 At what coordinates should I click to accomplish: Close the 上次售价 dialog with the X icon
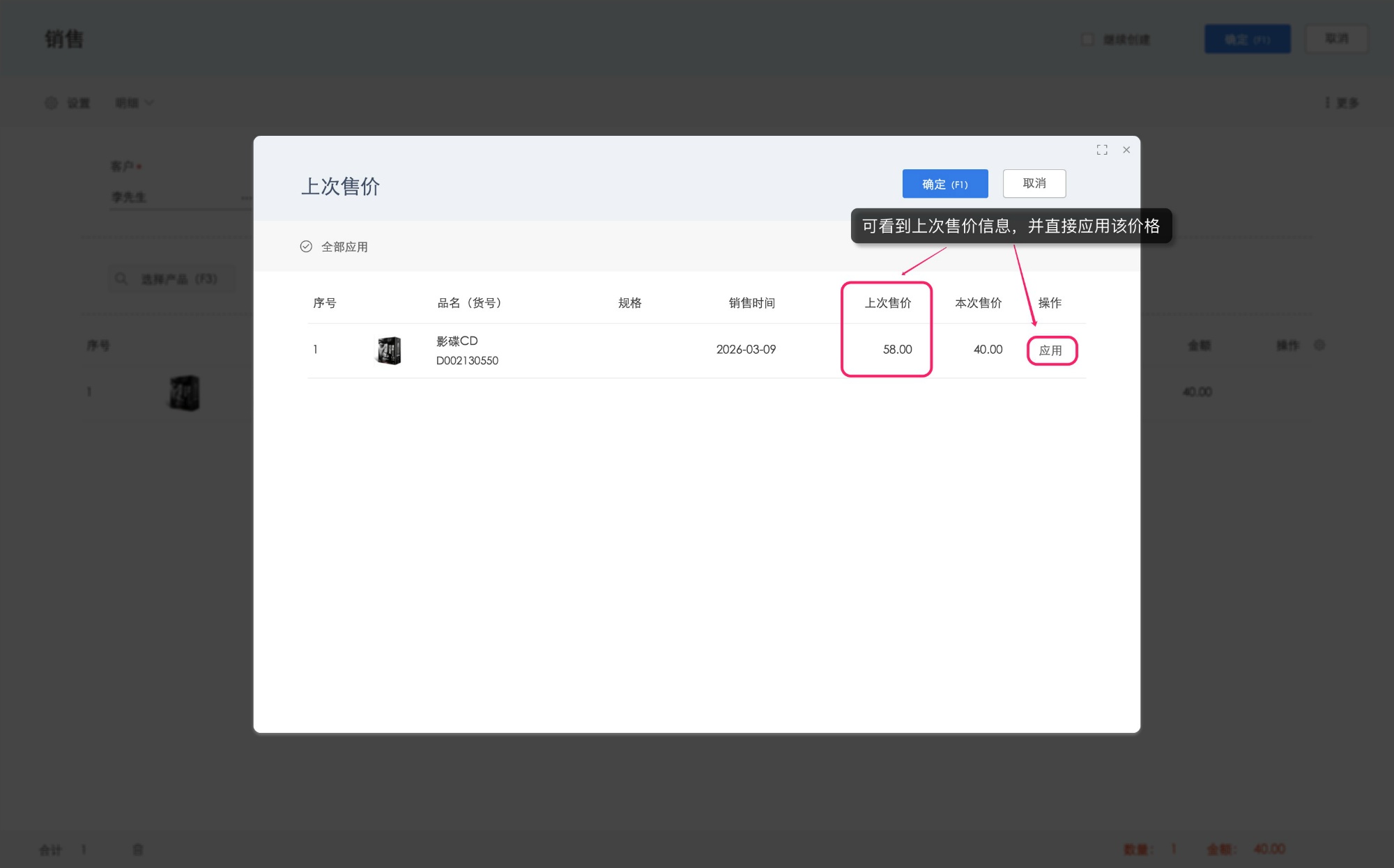(1126, 149)
